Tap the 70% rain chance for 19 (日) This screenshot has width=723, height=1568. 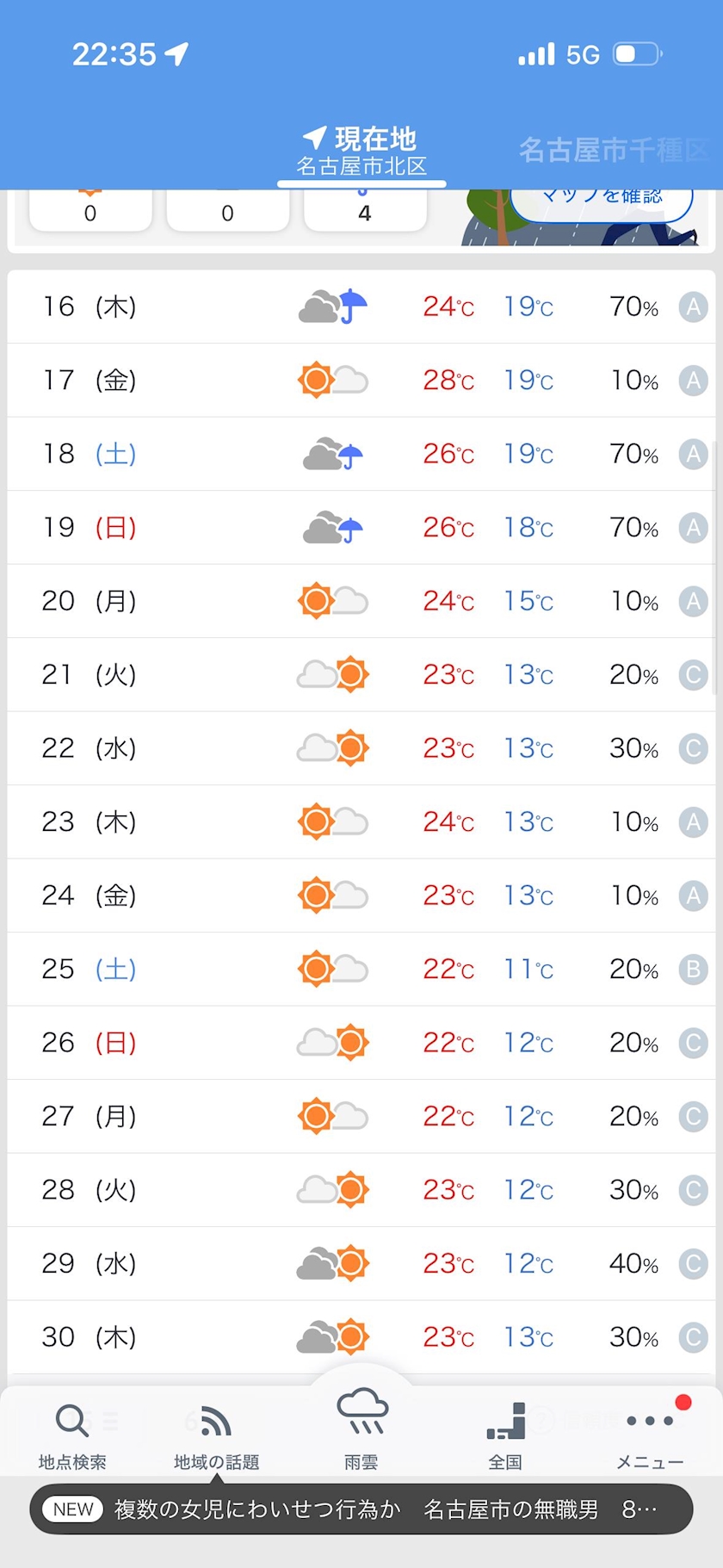coord(634,527)
